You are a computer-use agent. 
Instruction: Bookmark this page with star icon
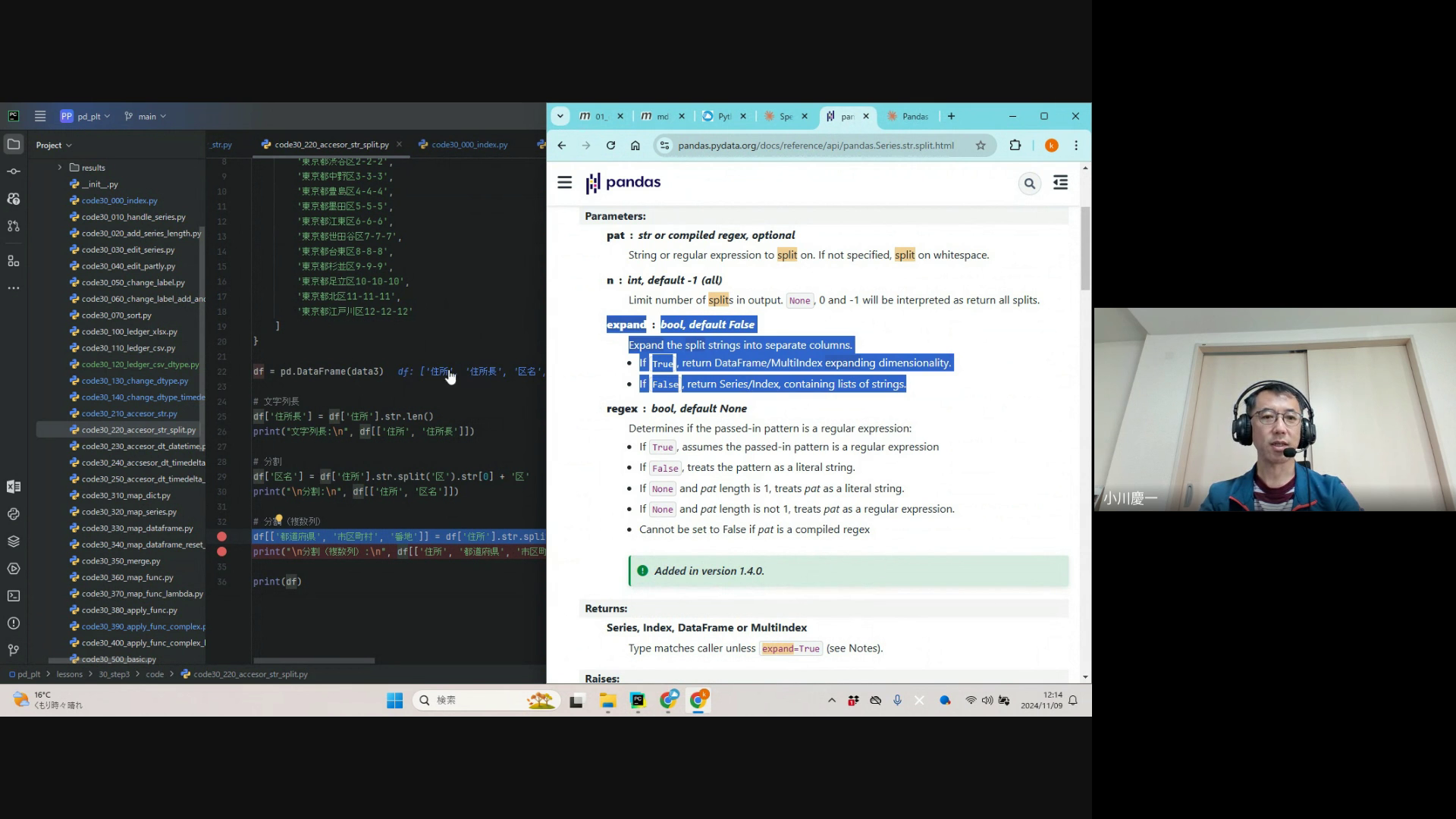click(981, 146)
